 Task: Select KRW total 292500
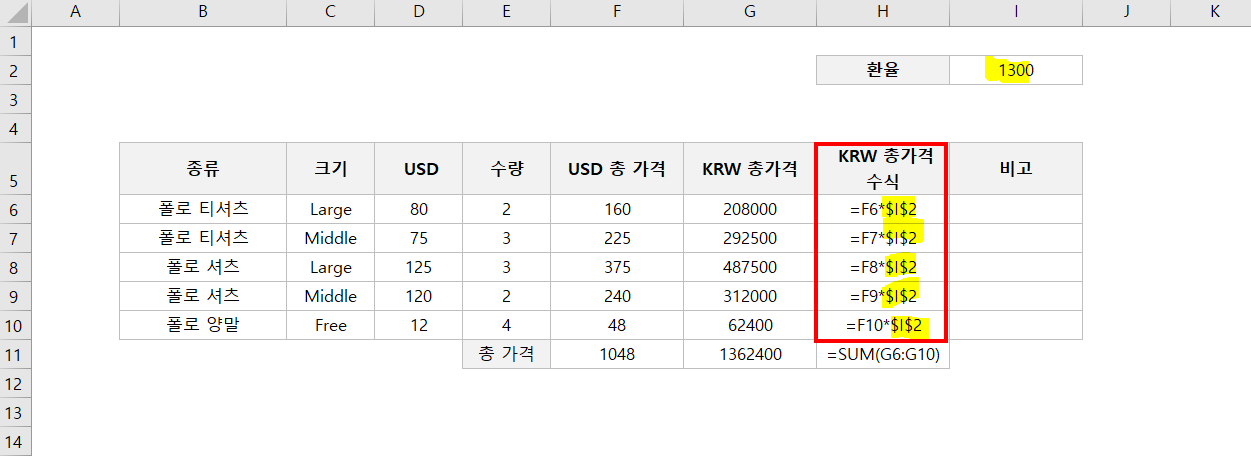point(750,238)
